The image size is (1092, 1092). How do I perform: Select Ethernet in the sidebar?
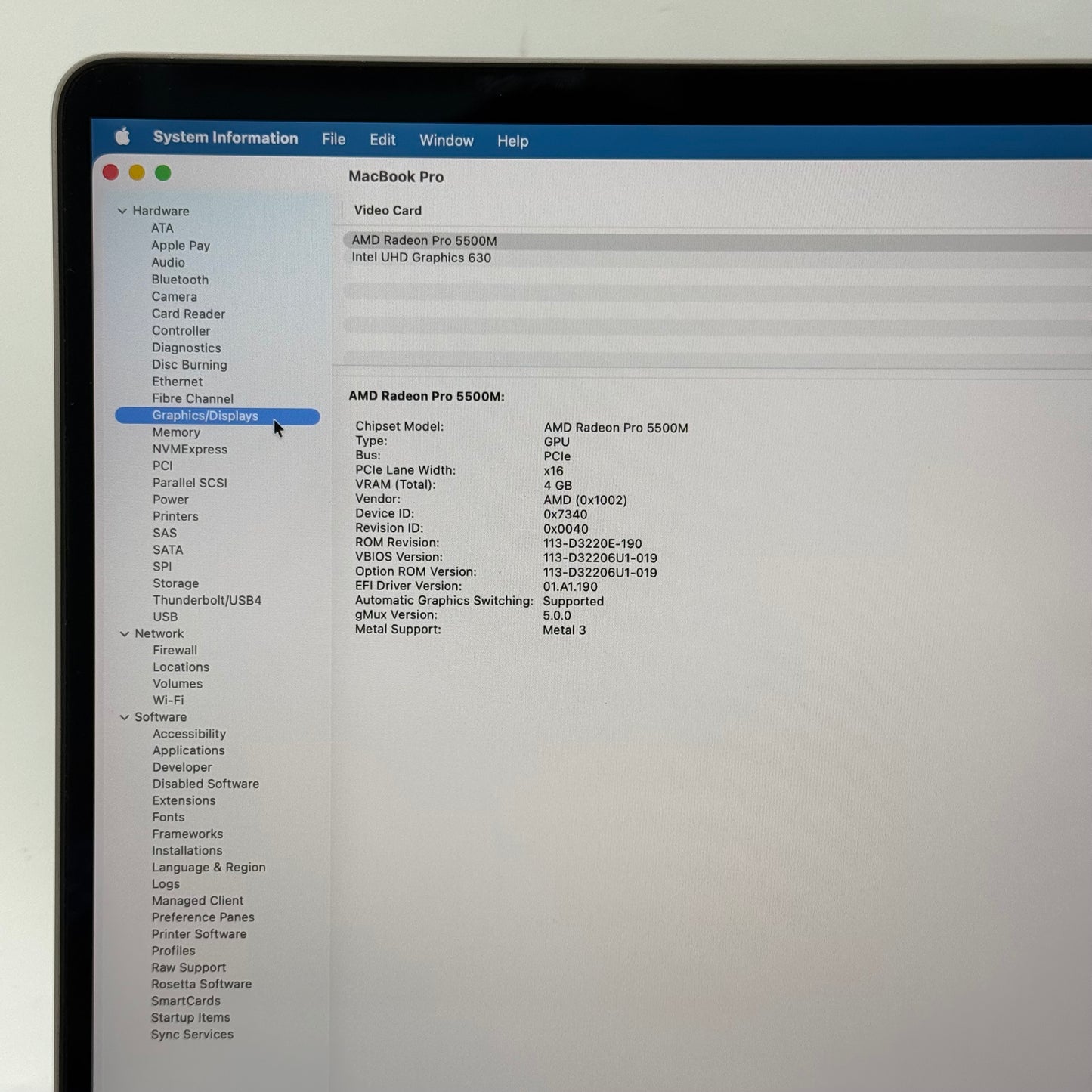(178, 382)
